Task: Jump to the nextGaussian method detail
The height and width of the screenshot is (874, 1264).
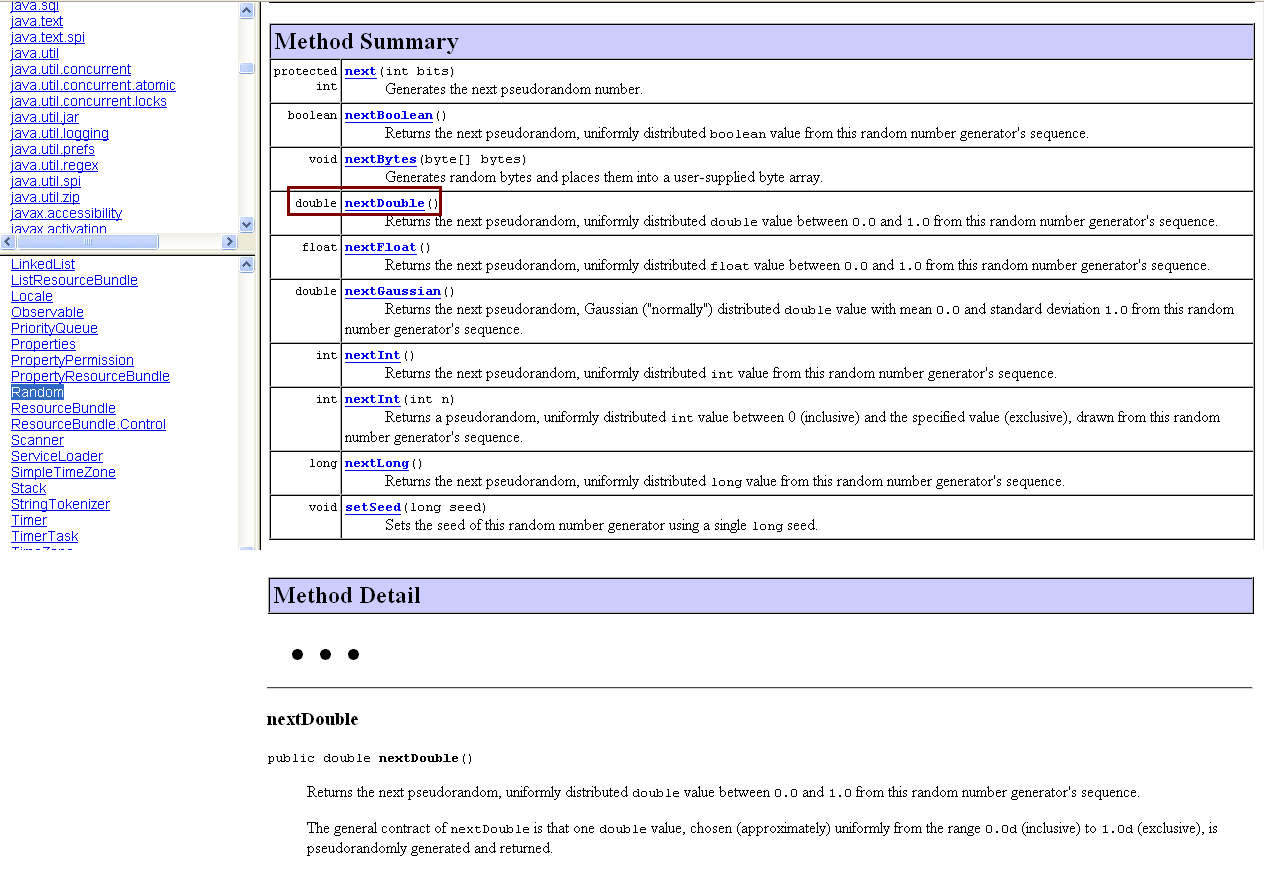Action: pyautogui.click(x=393, y=291)
